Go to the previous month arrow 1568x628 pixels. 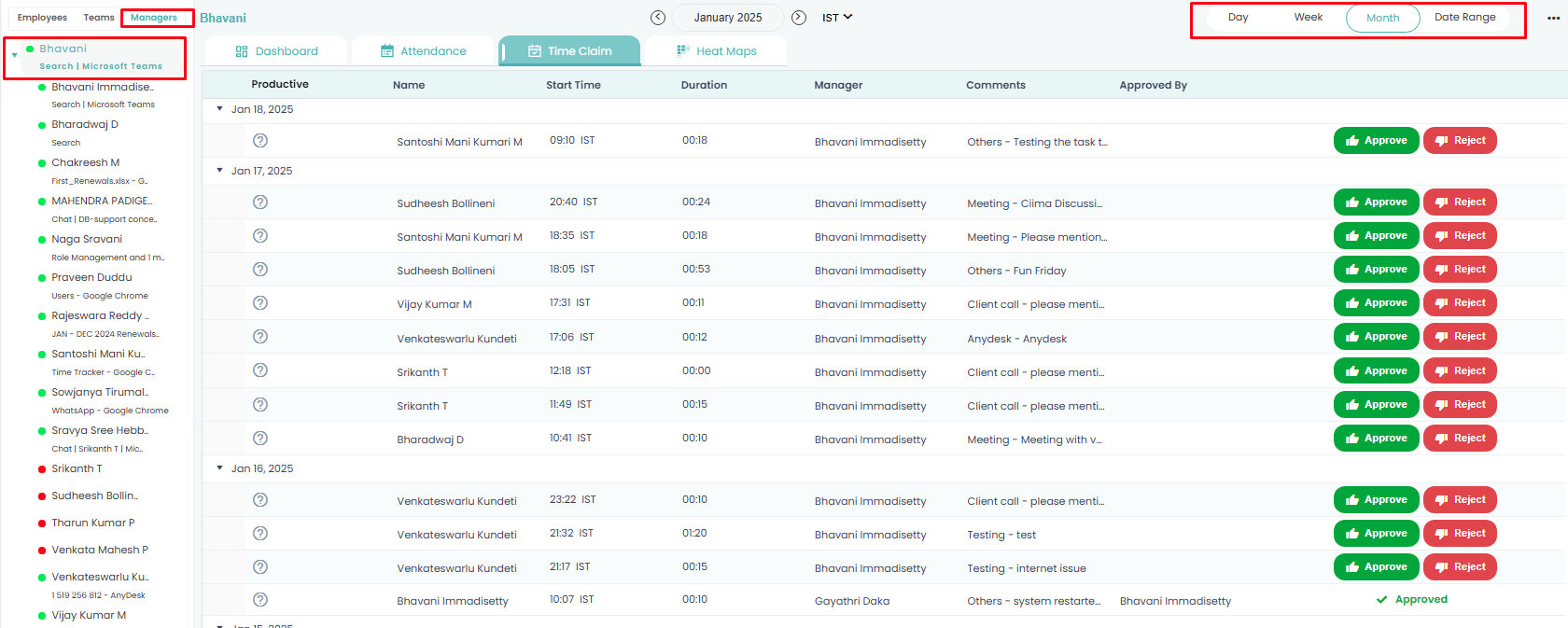(x=658, y=18)
